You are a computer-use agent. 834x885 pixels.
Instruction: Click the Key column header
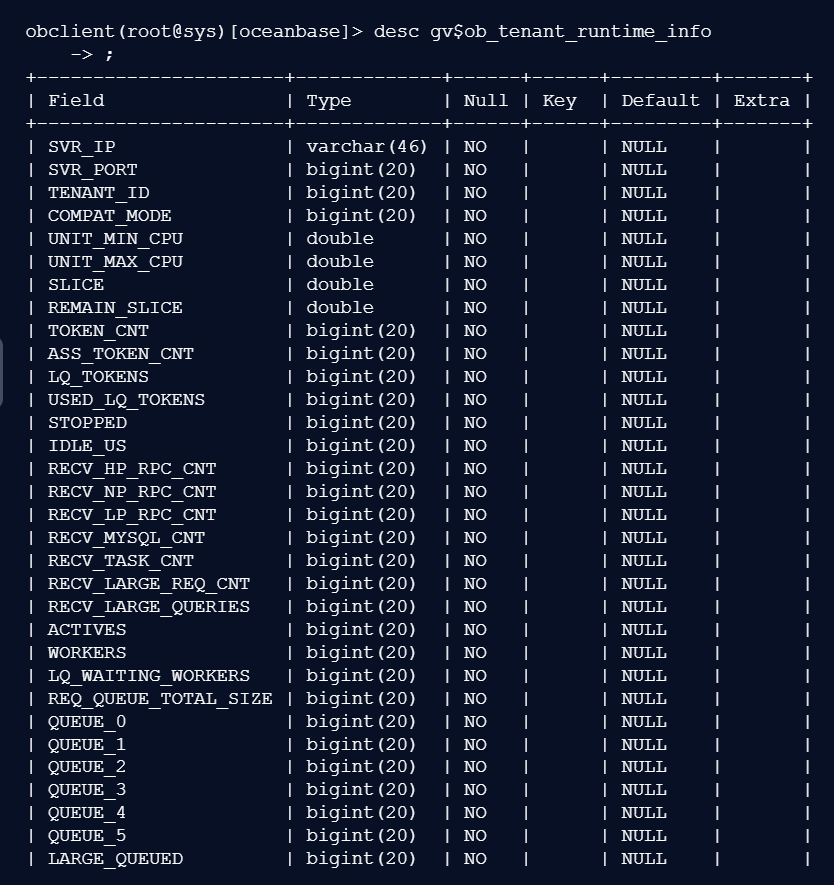click(560, 100)
